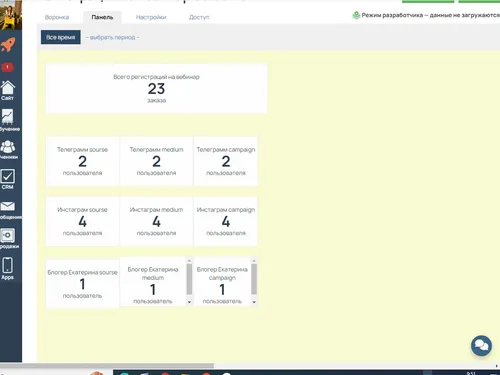The width and height of the screenshot is (500, 375).
Task: Click the developer mode bug icon
Action: pyautogui.click(x=356, y=15)
